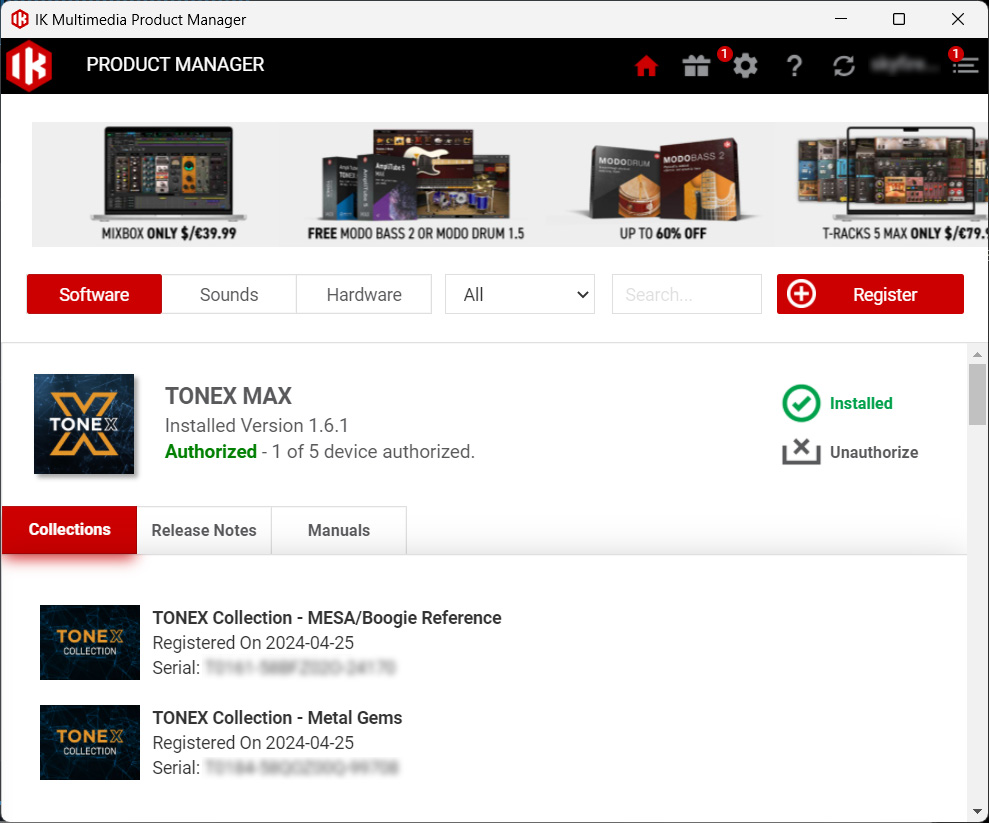Refresh product list with the sync icon
989x823 pixels.
click(844, 66)
